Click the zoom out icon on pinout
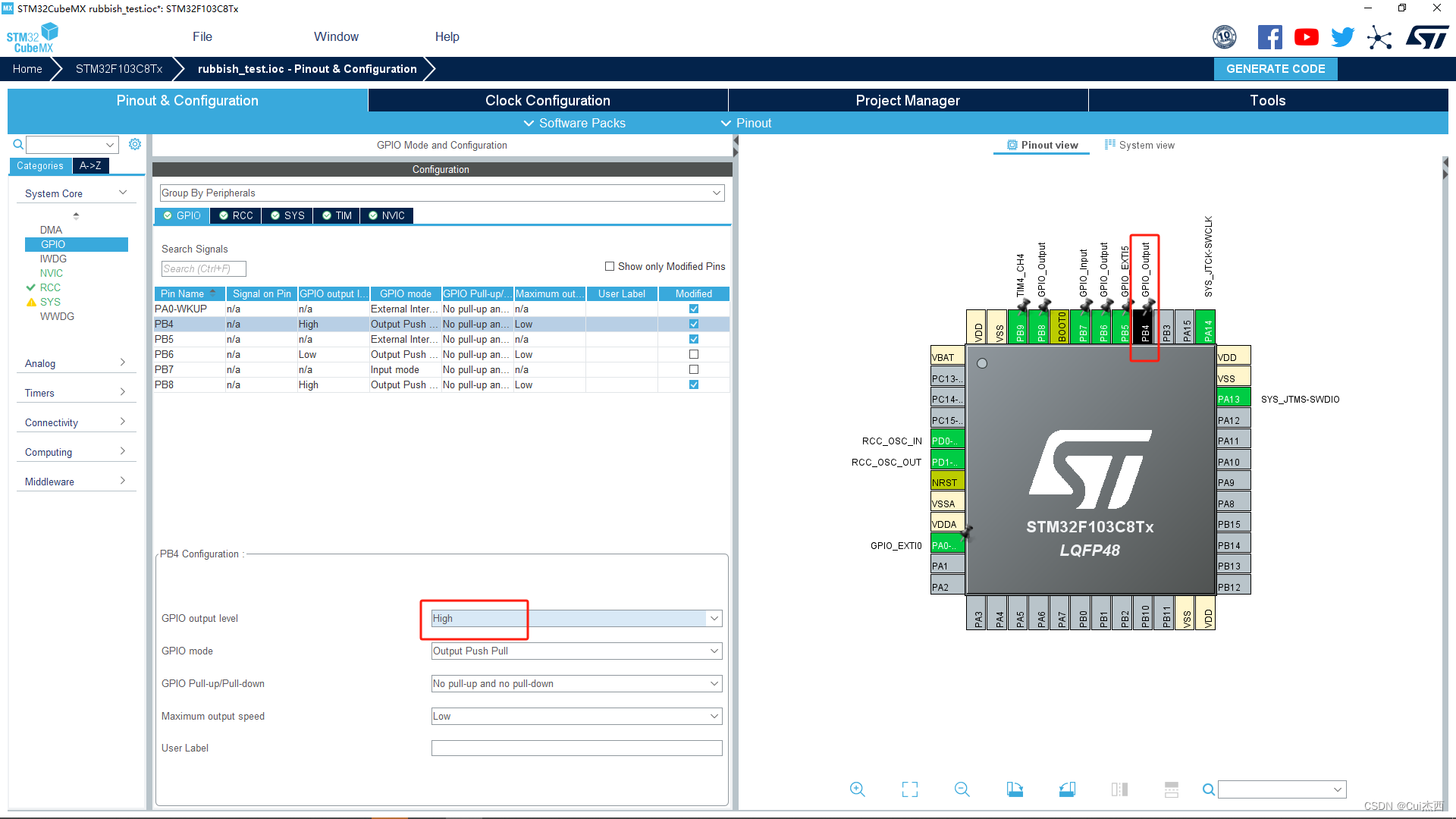 962,789
